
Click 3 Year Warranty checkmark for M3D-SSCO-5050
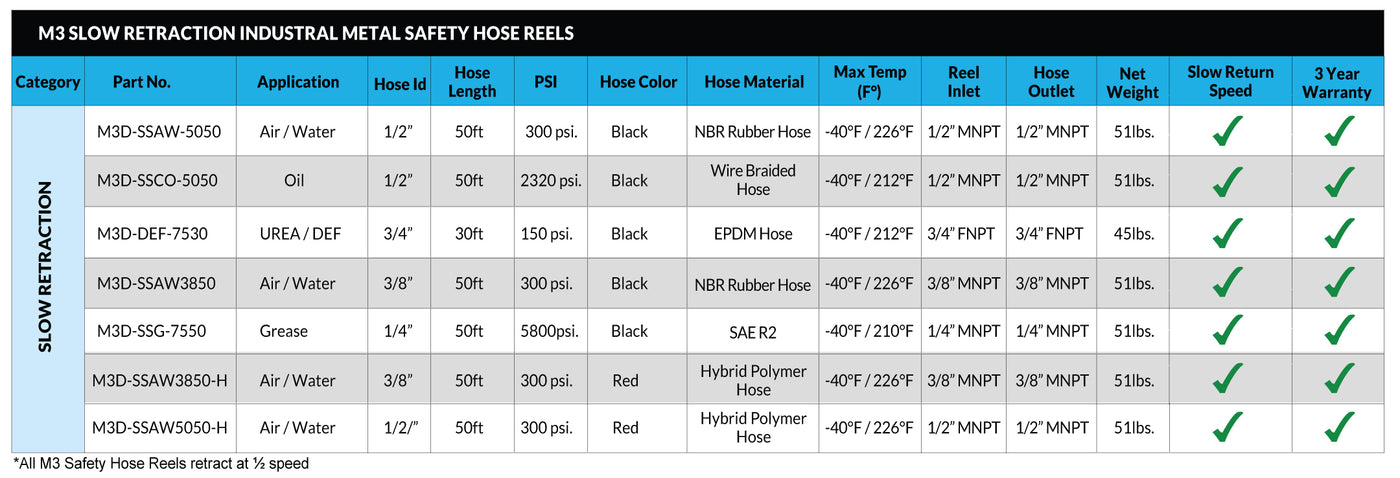[x=1341, y=181]
